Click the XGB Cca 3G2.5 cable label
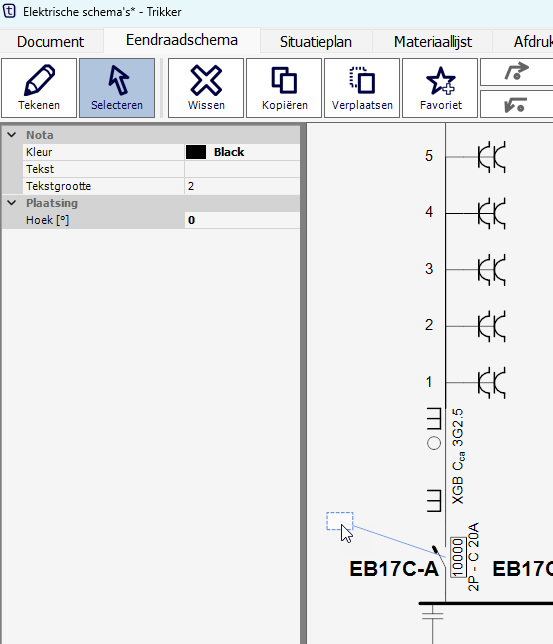553x644 pixels. coord(458,456)
